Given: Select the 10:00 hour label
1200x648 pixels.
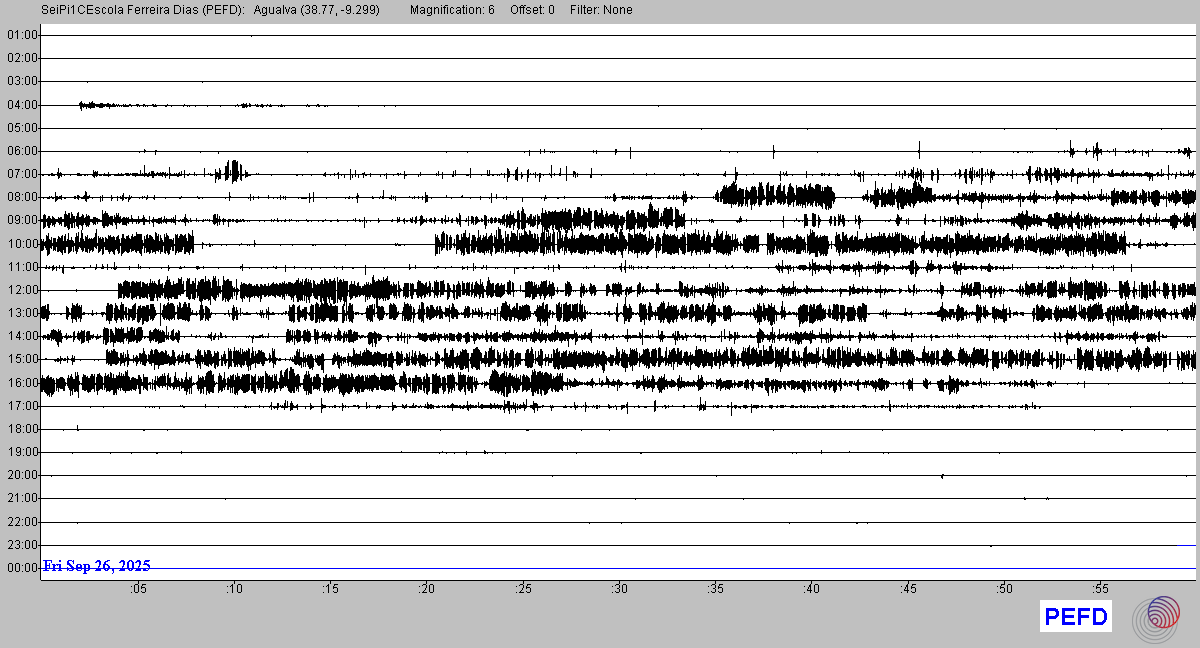Looking at the screenshot, I should (21, 244).
